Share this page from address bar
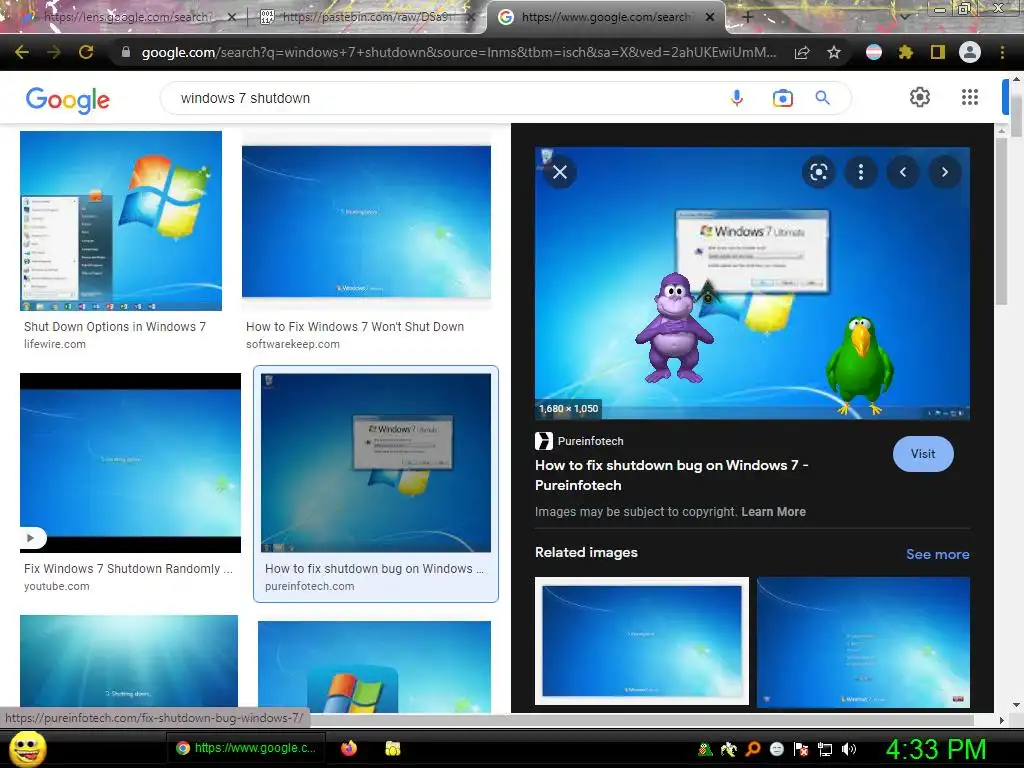Viewport: 1024px width, 768px height. [x=802, y=52]
